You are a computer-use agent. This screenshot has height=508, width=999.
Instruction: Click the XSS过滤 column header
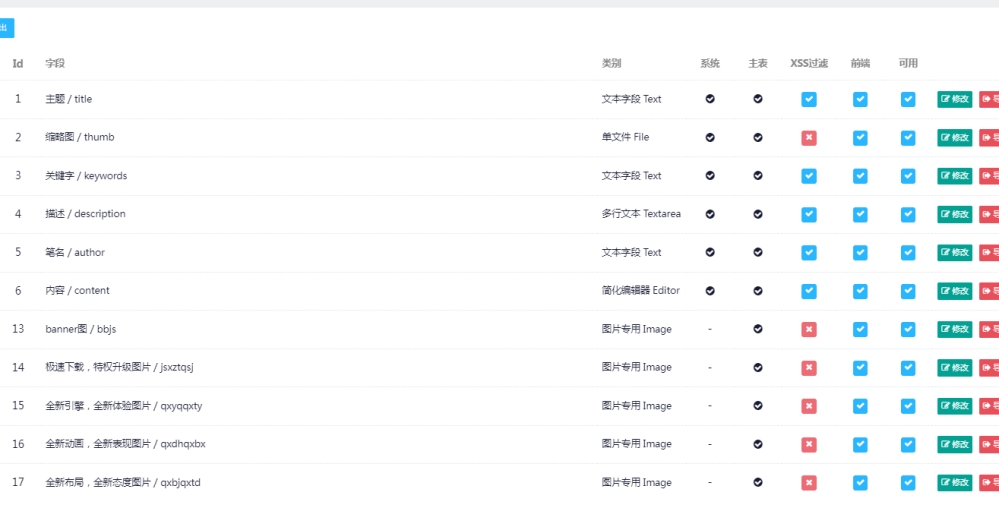click(809, 63)
